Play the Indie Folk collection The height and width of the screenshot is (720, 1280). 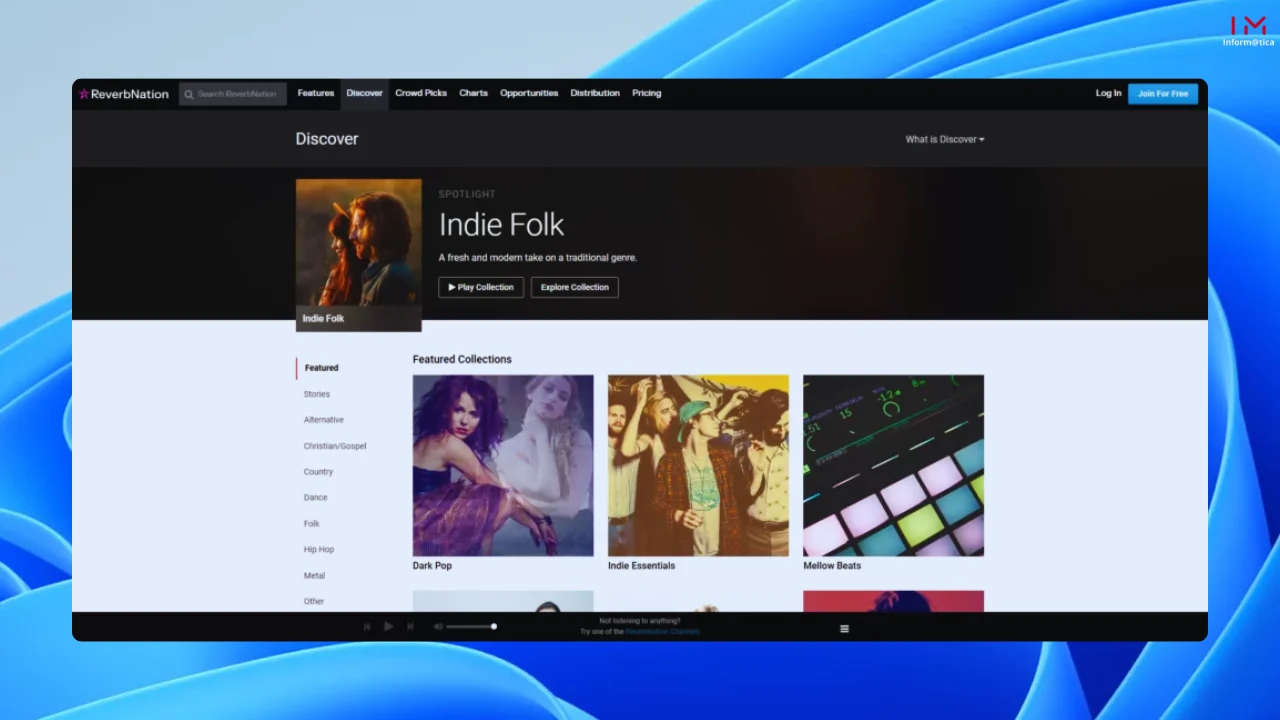click(x=481, y=287)
